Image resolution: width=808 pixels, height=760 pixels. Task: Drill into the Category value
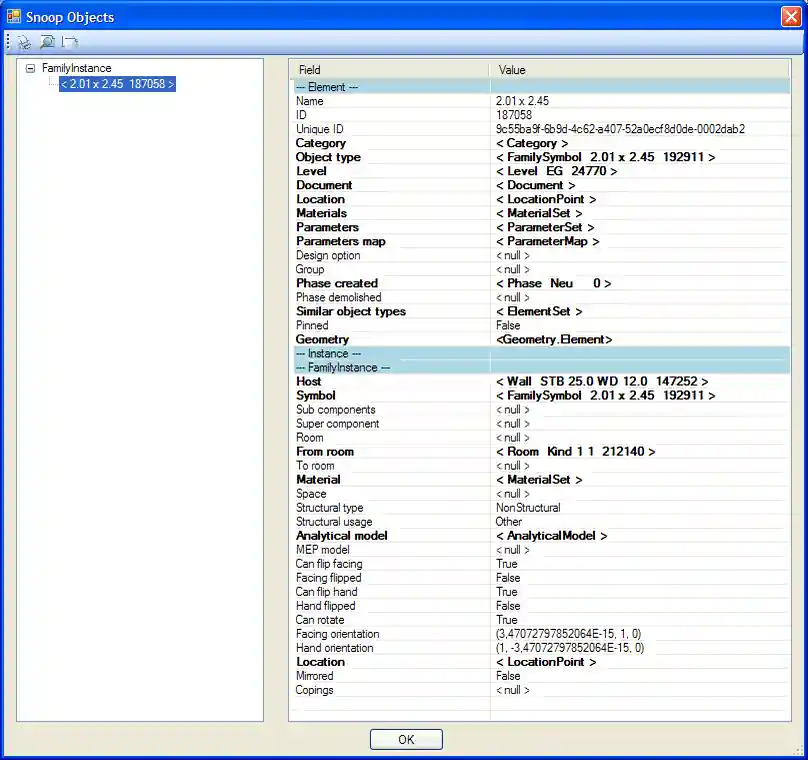(x=531, y=142)
